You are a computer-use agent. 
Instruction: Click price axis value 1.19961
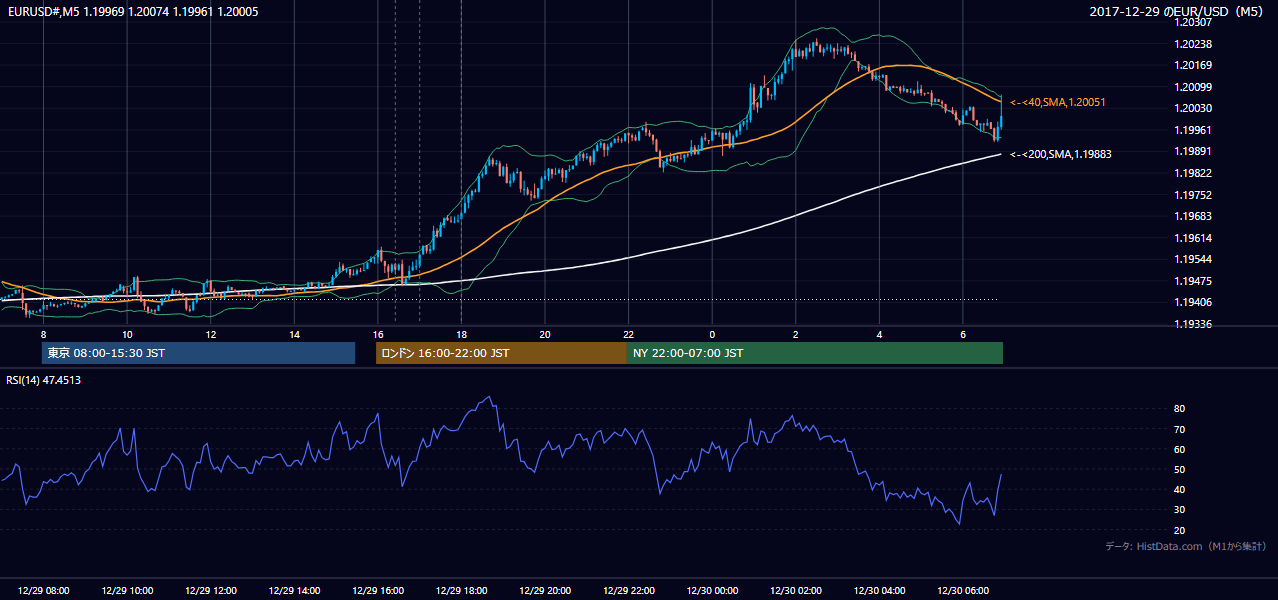(1193, 130)
